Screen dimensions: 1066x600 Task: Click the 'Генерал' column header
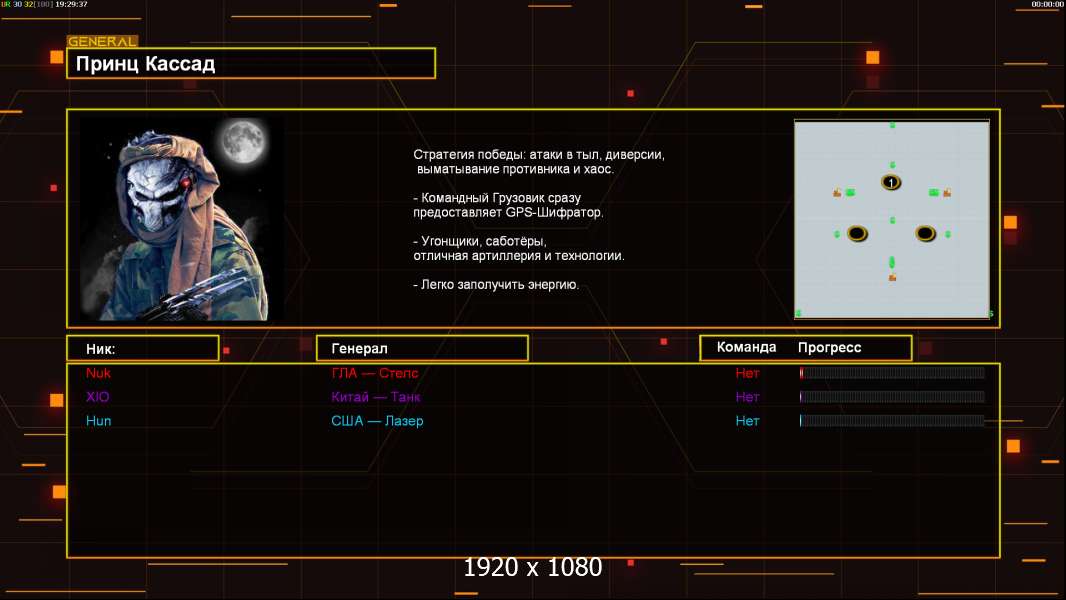pos(422,349)
